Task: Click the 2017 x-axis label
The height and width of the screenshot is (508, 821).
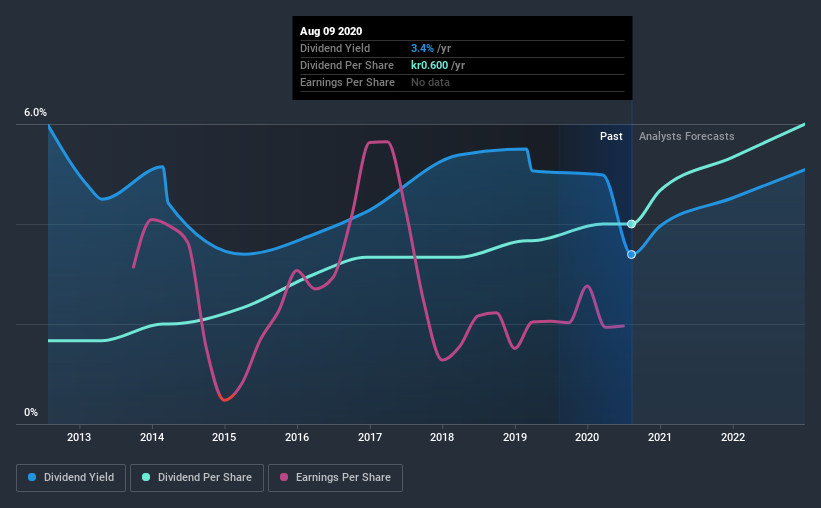Action: click(x=370, y=437)
